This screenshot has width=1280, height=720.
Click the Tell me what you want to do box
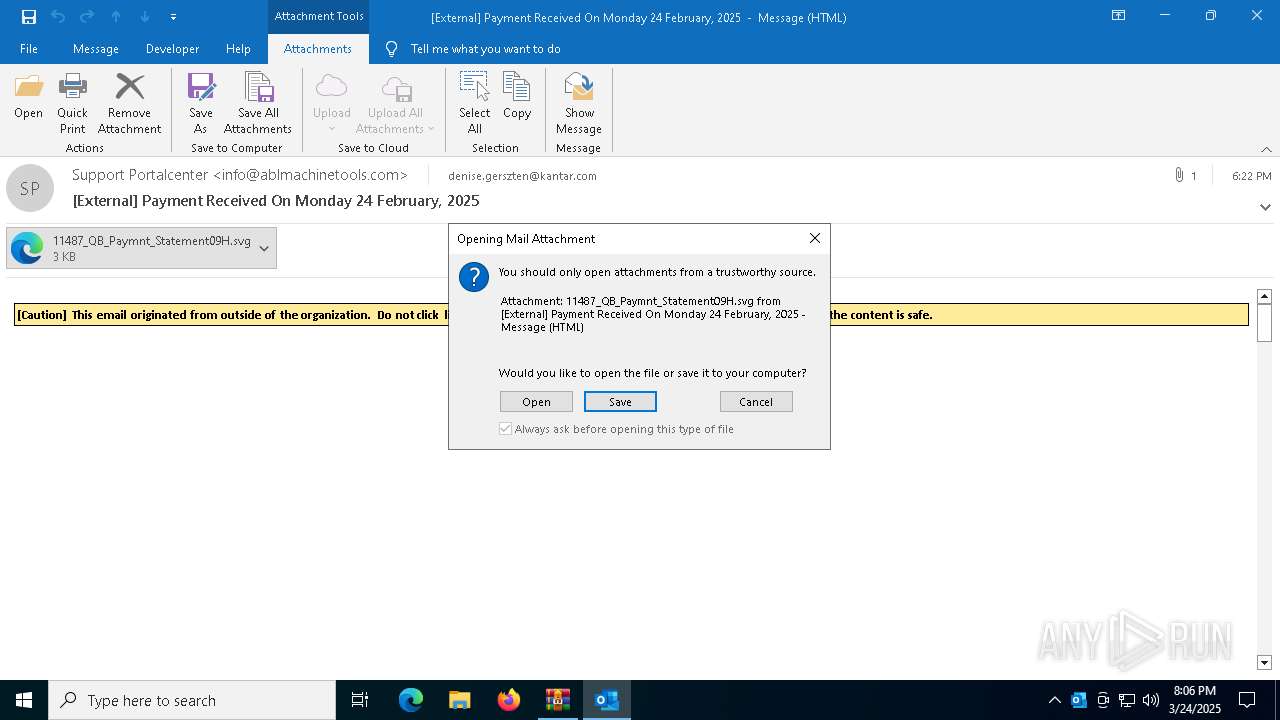click(485, 49)
